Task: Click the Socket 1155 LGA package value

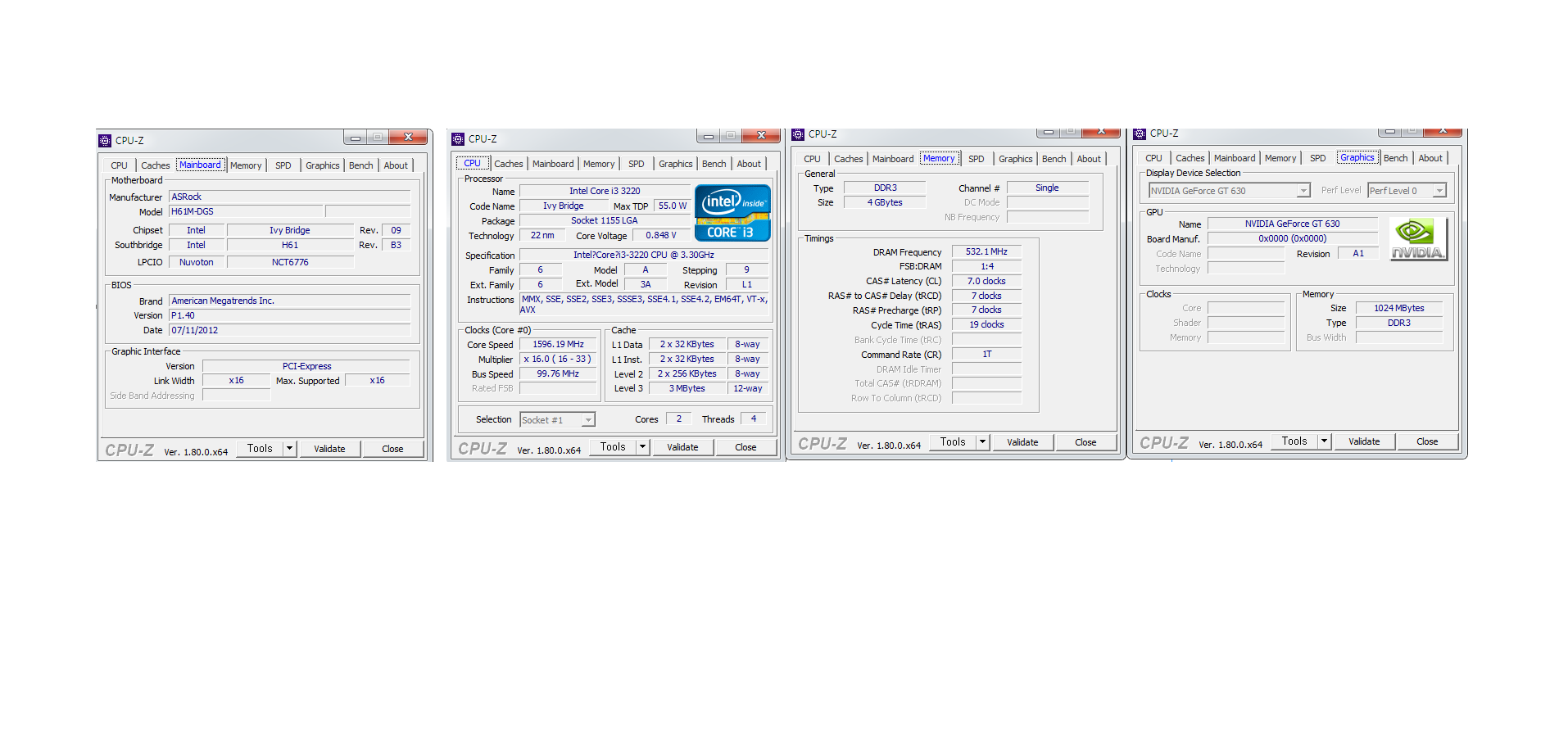Action: pos(605,221)
